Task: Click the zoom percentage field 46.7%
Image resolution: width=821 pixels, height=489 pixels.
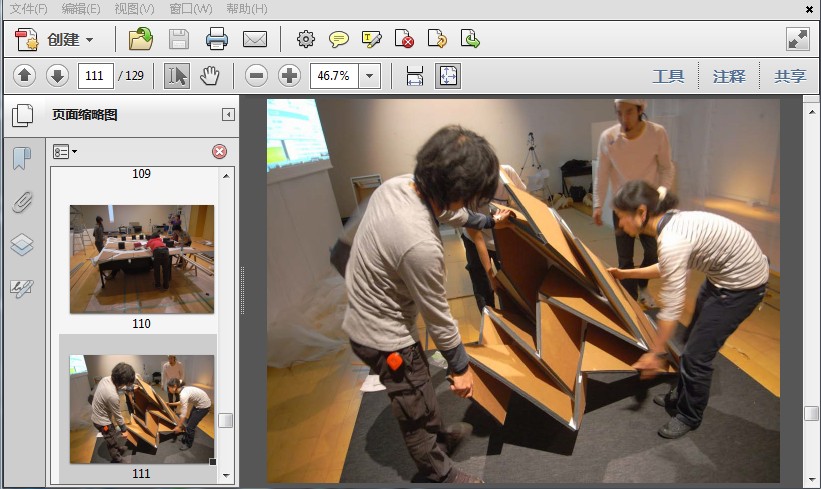Action: point(334,76)
